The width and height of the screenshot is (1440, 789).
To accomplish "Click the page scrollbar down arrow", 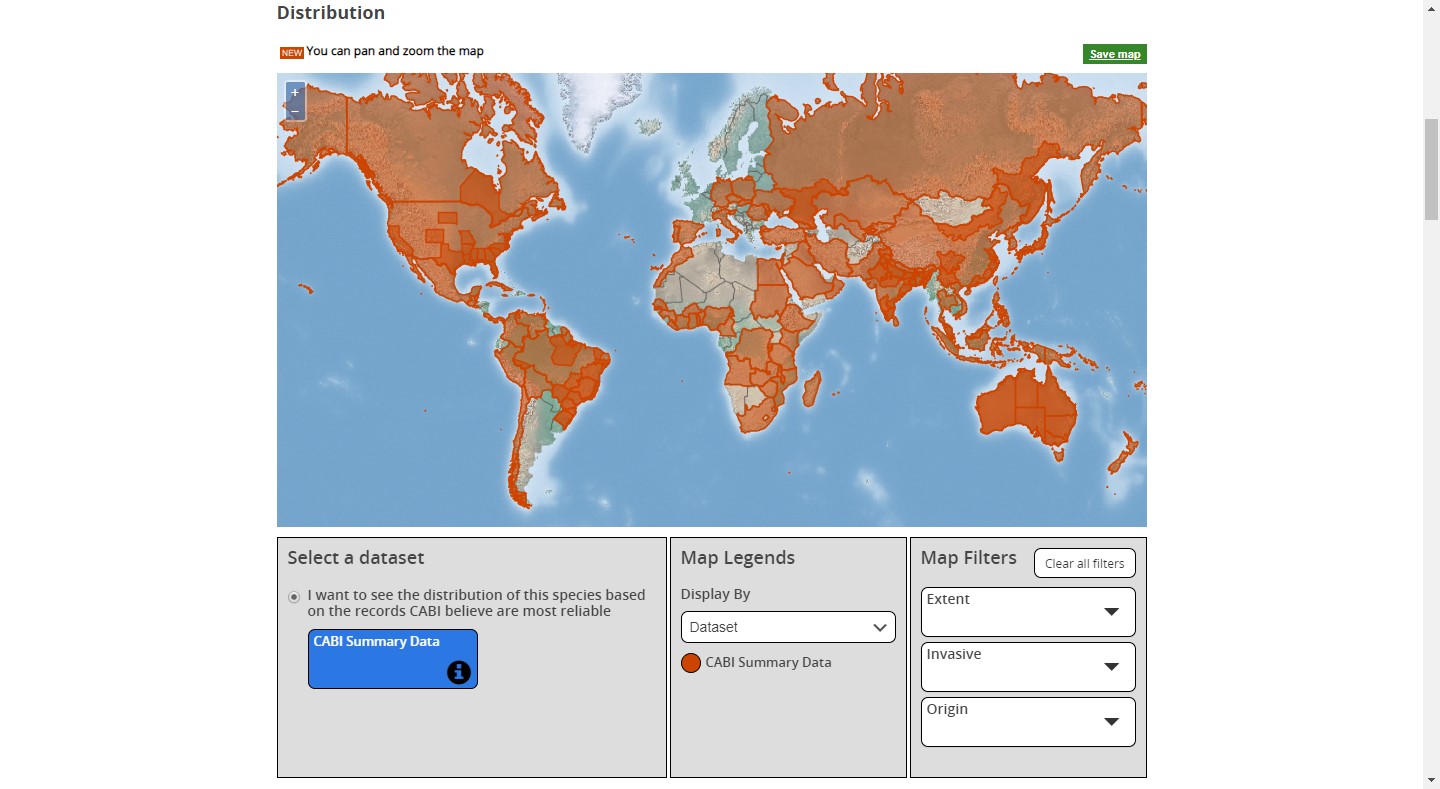I will click(1431, 780).
